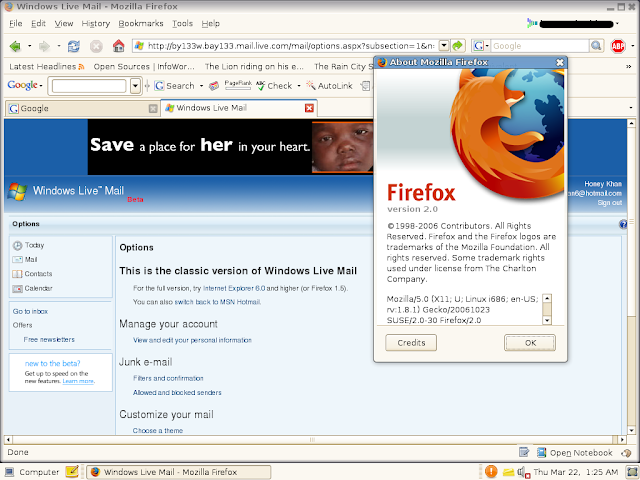Expand the bookmarks toolbar overflow chevron
This screenshot has height=480, width=640.
coord(629,67)
